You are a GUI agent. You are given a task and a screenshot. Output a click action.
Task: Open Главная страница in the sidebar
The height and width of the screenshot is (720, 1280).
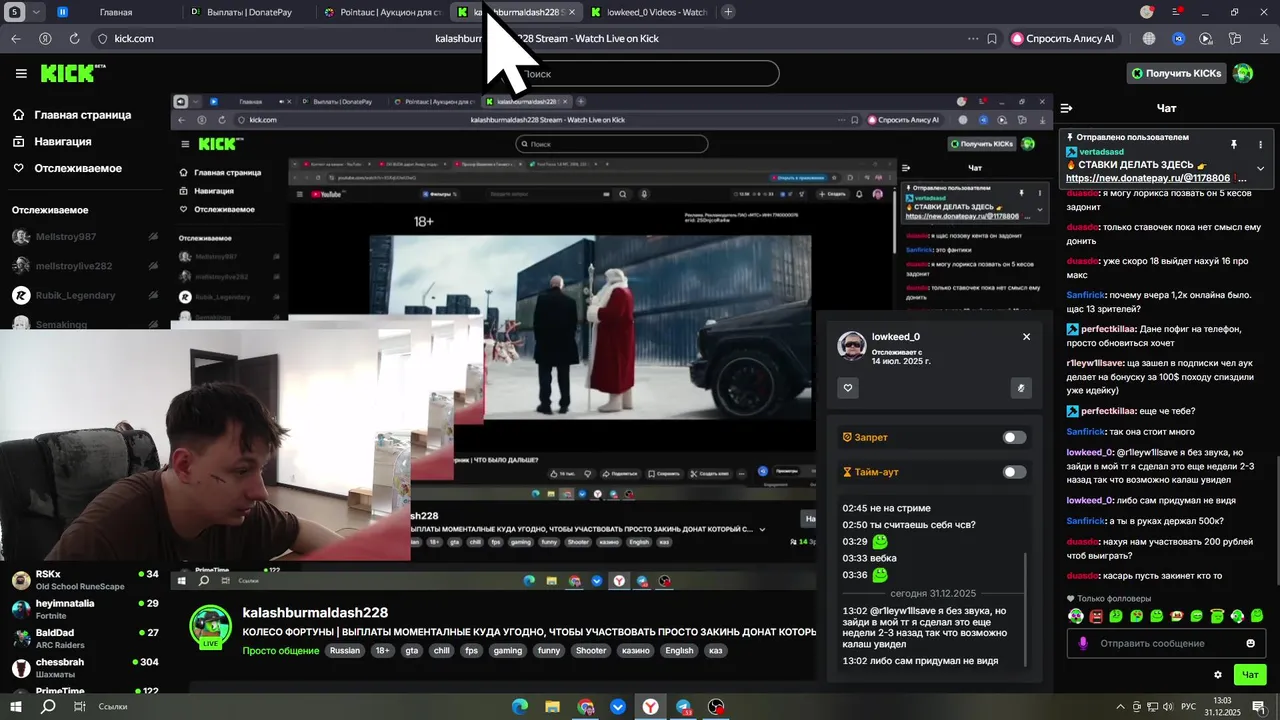pyautogui.click(x=72, y=115)
